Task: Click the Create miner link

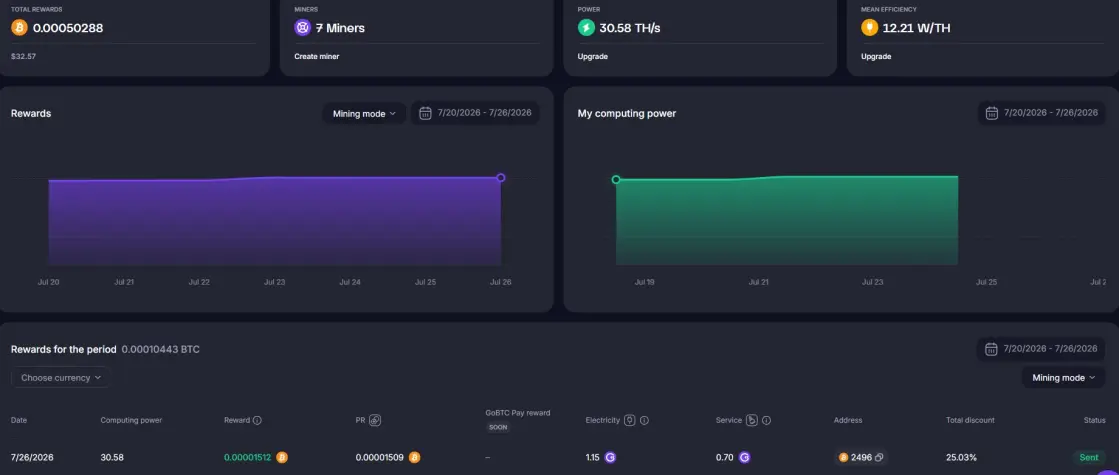Action: pos(317,56)
